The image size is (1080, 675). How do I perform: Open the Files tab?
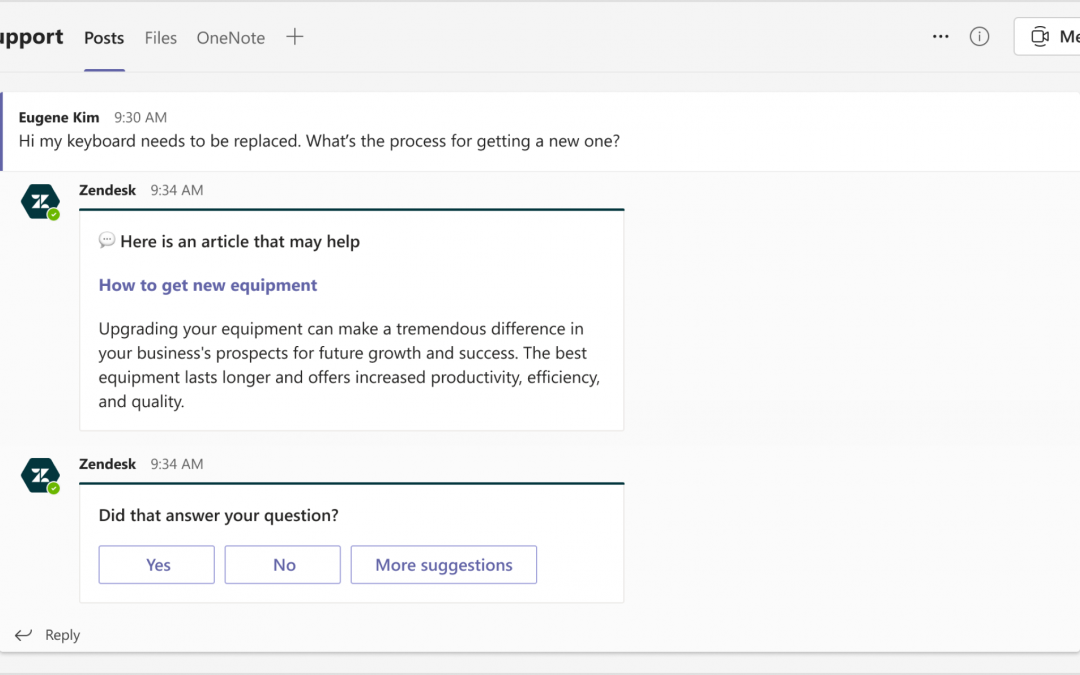(160, 38)
